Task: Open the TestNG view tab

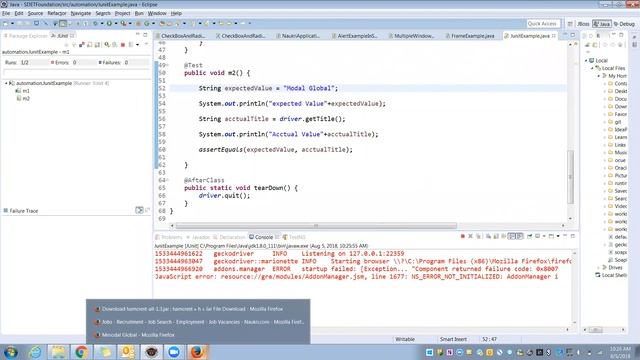Action: (x=294, y=237)
